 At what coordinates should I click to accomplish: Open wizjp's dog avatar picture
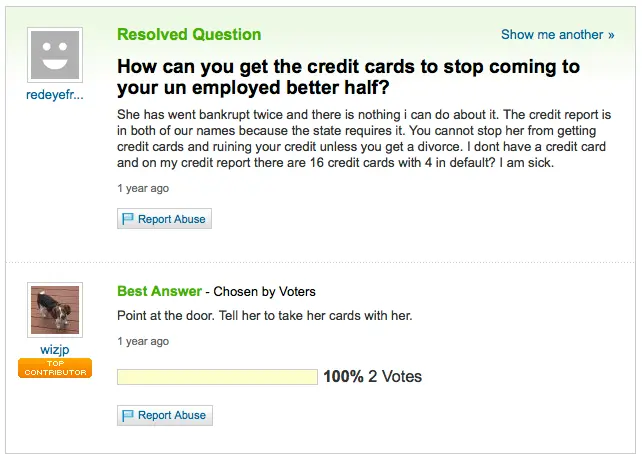pyautogui.click(x=55, y=310)
